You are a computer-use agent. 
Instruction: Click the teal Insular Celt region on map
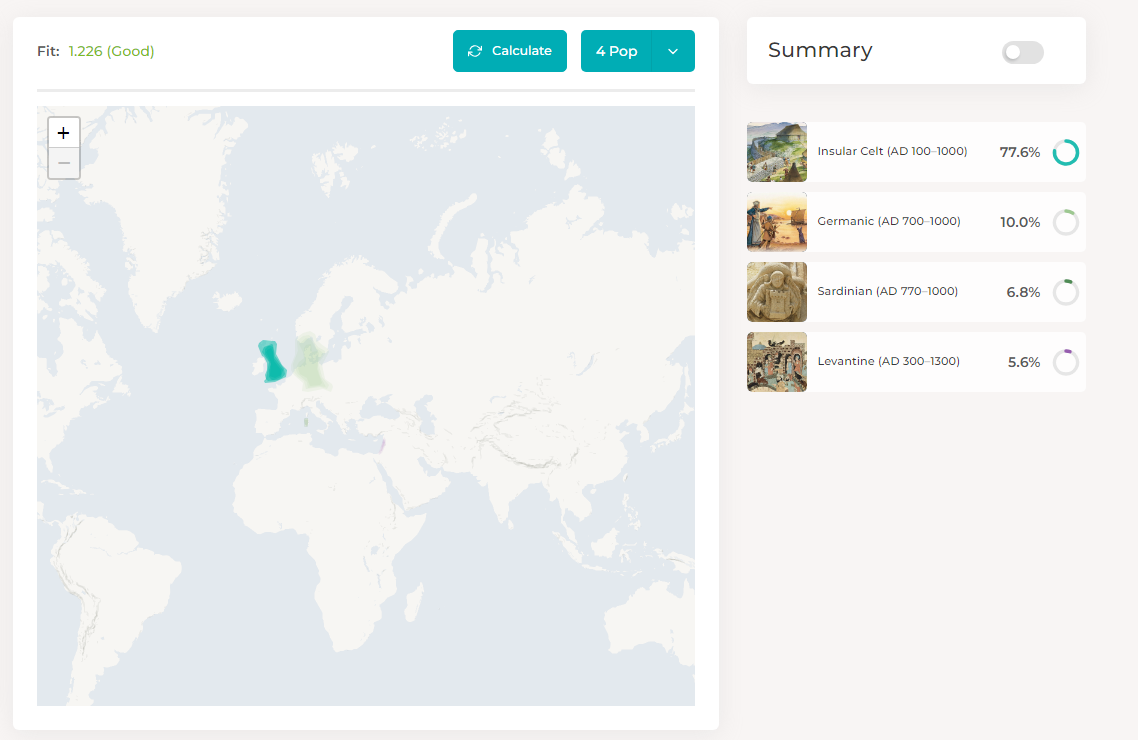[x=273, y=362]
